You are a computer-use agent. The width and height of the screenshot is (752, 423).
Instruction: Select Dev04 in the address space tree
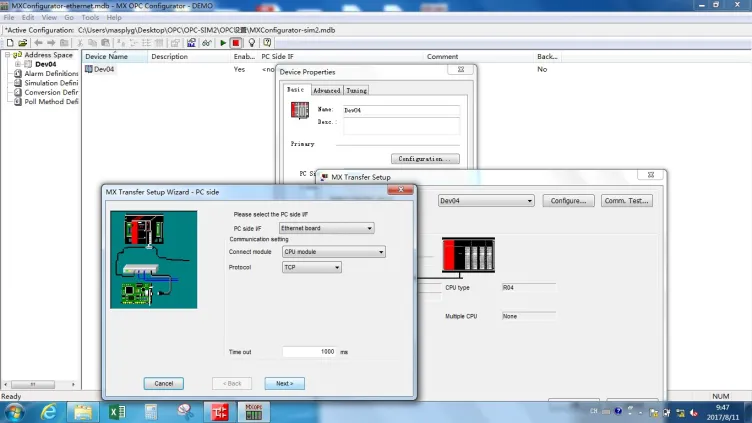46,64
